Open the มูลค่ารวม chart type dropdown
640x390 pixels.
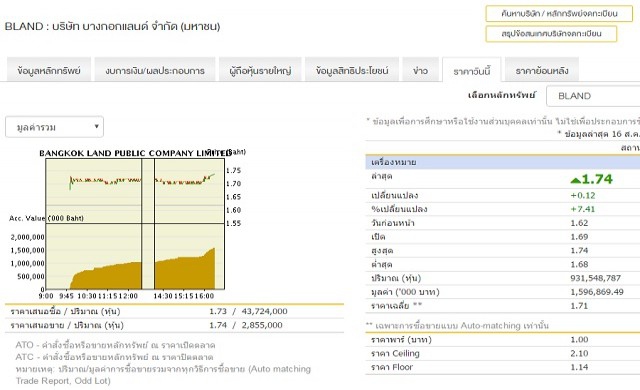pyautogui.click(x=54, y=127)
